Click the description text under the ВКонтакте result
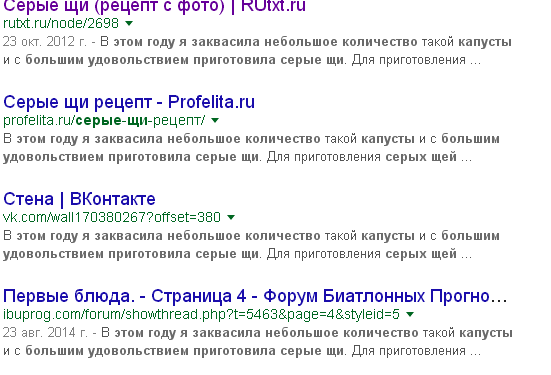Screen dimensions: 551x375 tap(251, 245)
